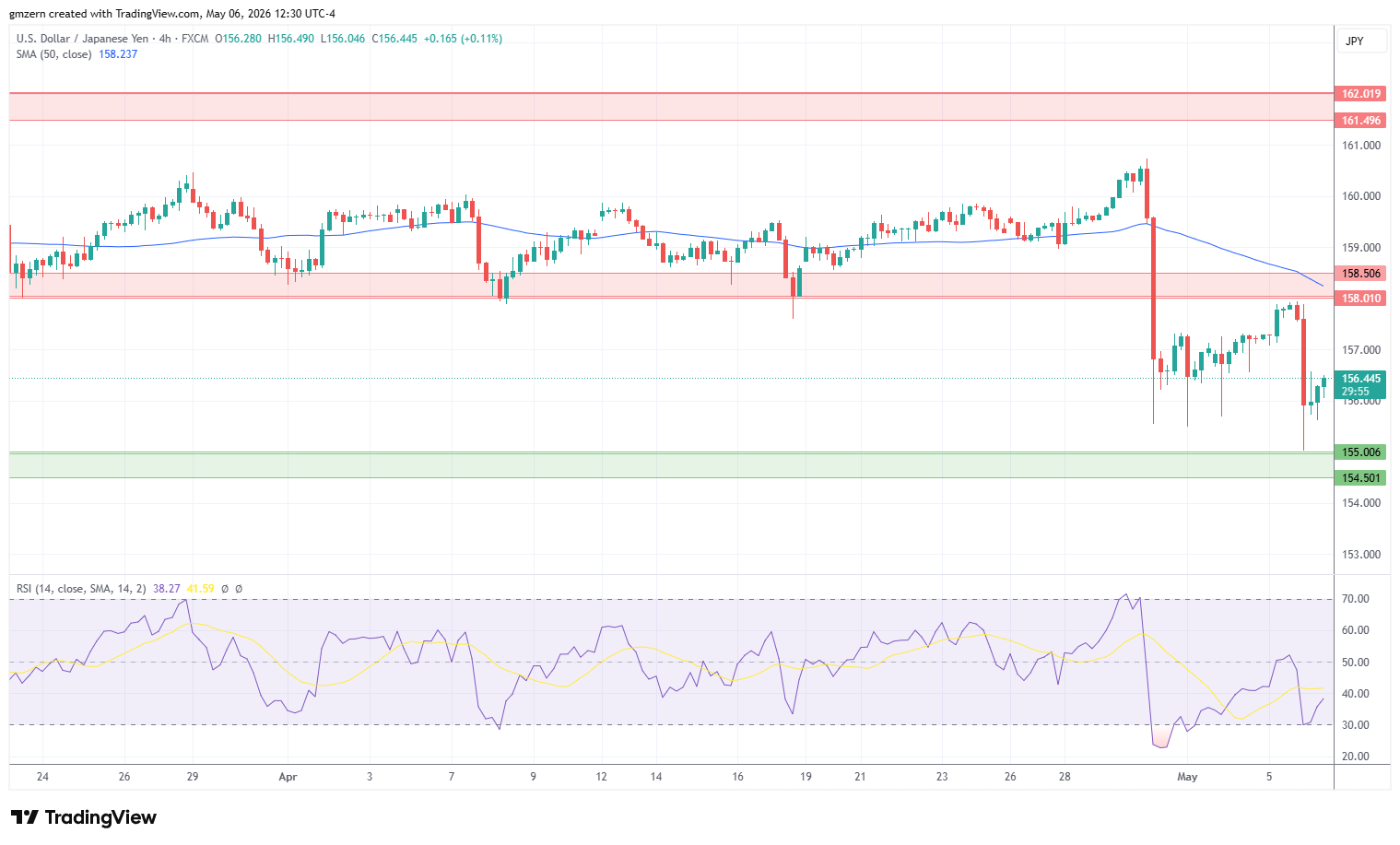
Task: Click the 154.501 support price label
Action: [1360, 478]
